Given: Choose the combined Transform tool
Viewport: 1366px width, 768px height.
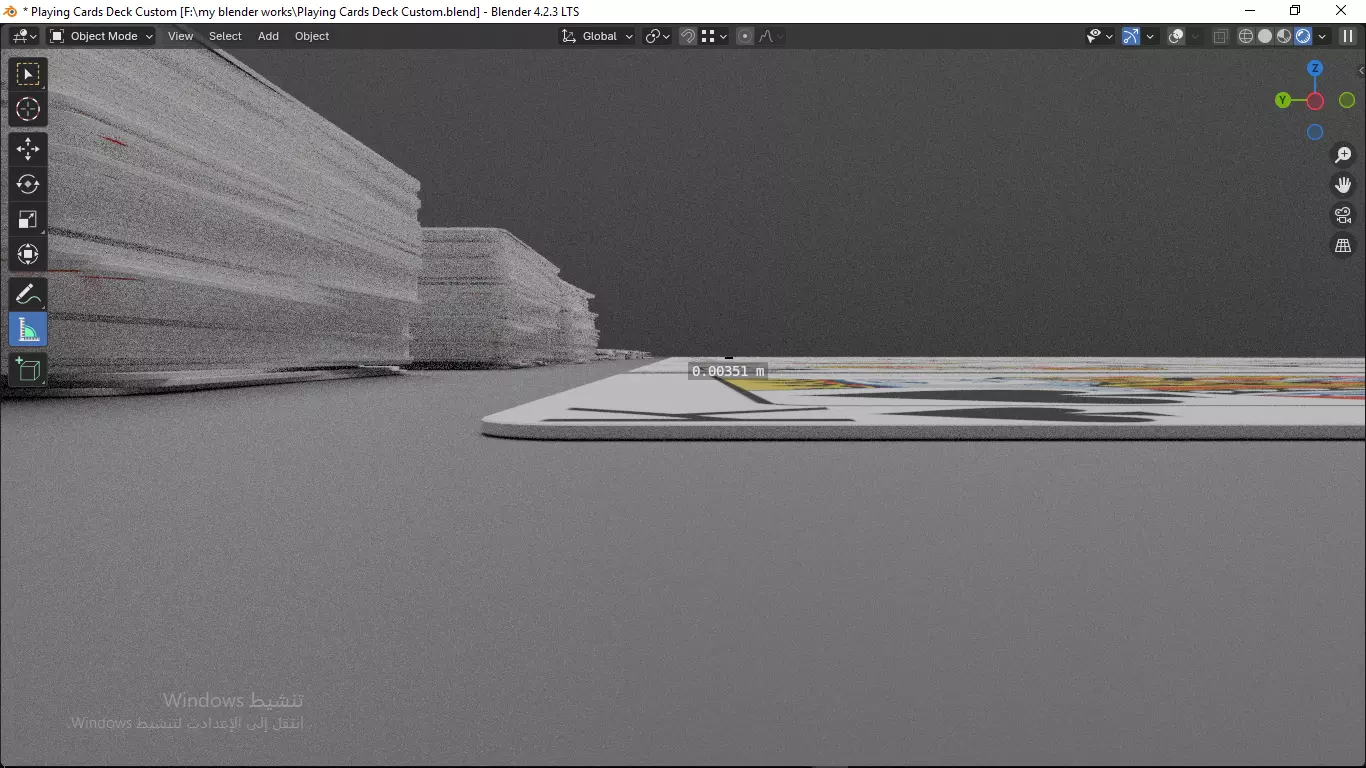Looking at the screenshot, I should coord(28,254).
